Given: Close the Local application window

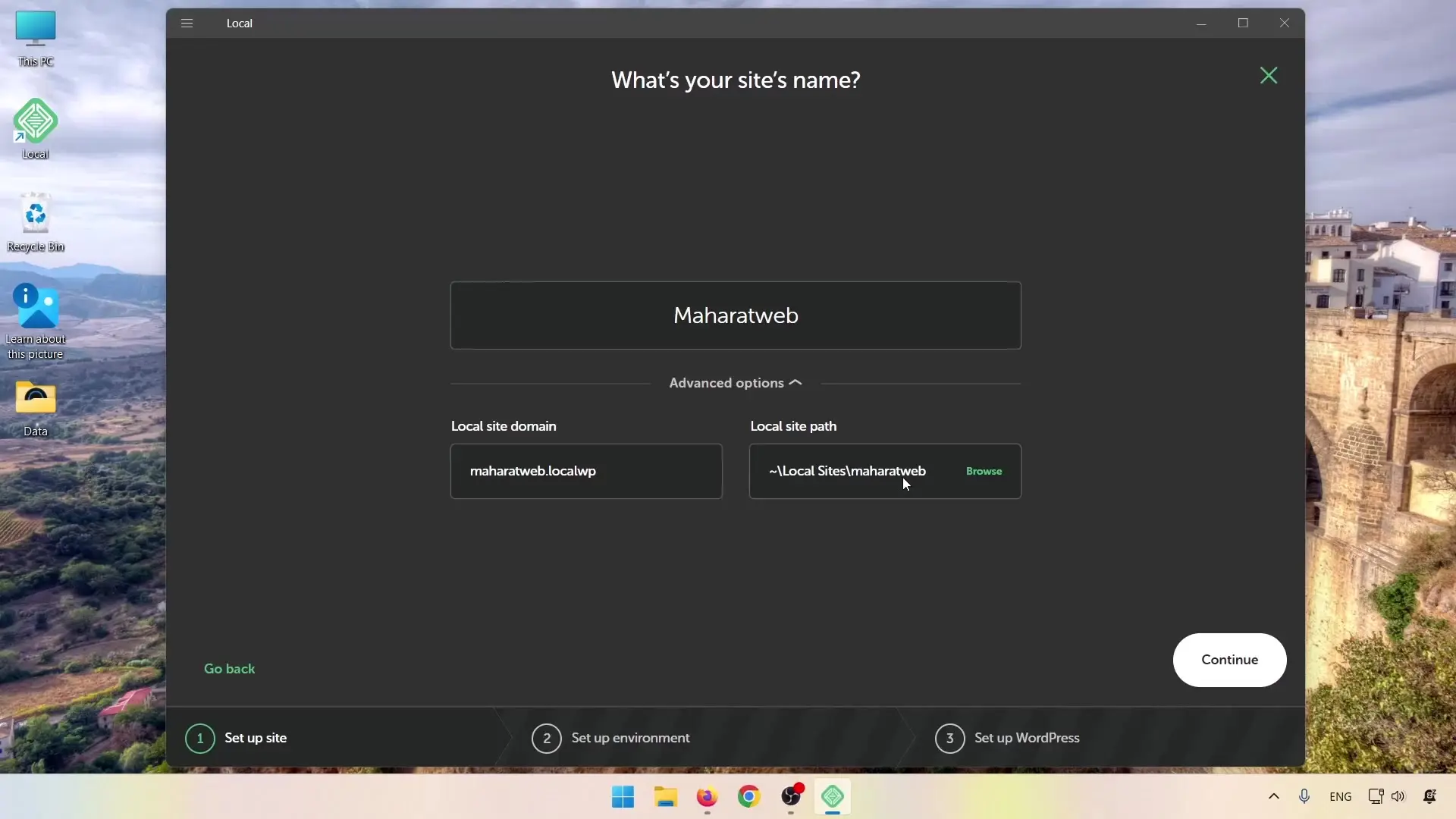Looking at the screenshot, I should pyautogui.click(x=1285, y=23).
